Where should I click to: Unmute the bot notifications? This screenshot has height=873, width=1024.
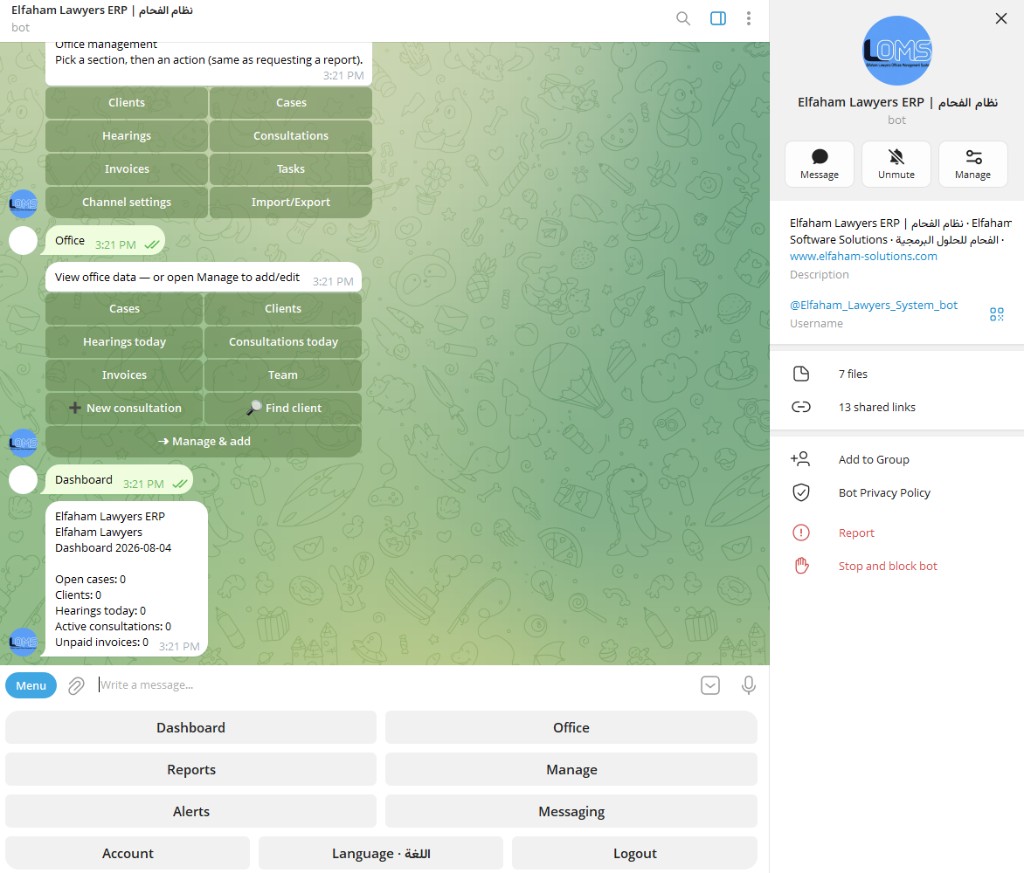point(896,164)
